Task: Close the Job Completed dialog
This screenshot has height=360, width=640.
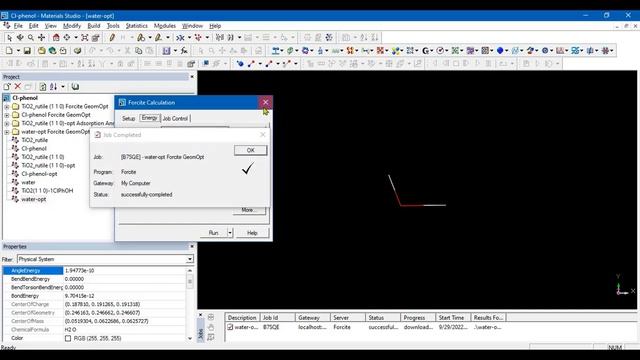Action: pyautogui.click(x=262, y=135)
